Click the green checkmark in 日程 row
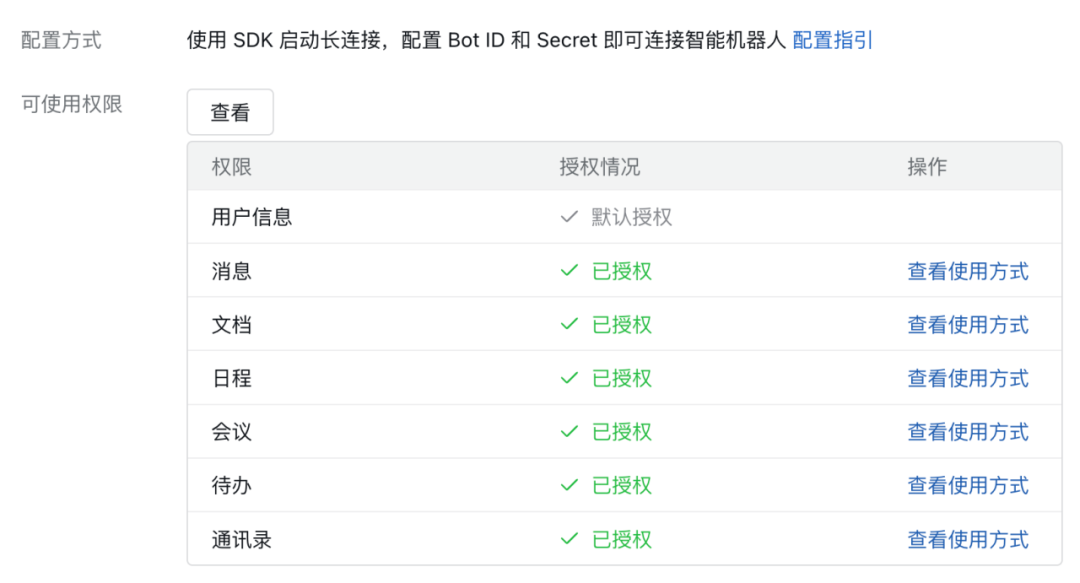This screenshot has width=1080, height=583. (570, 378)
